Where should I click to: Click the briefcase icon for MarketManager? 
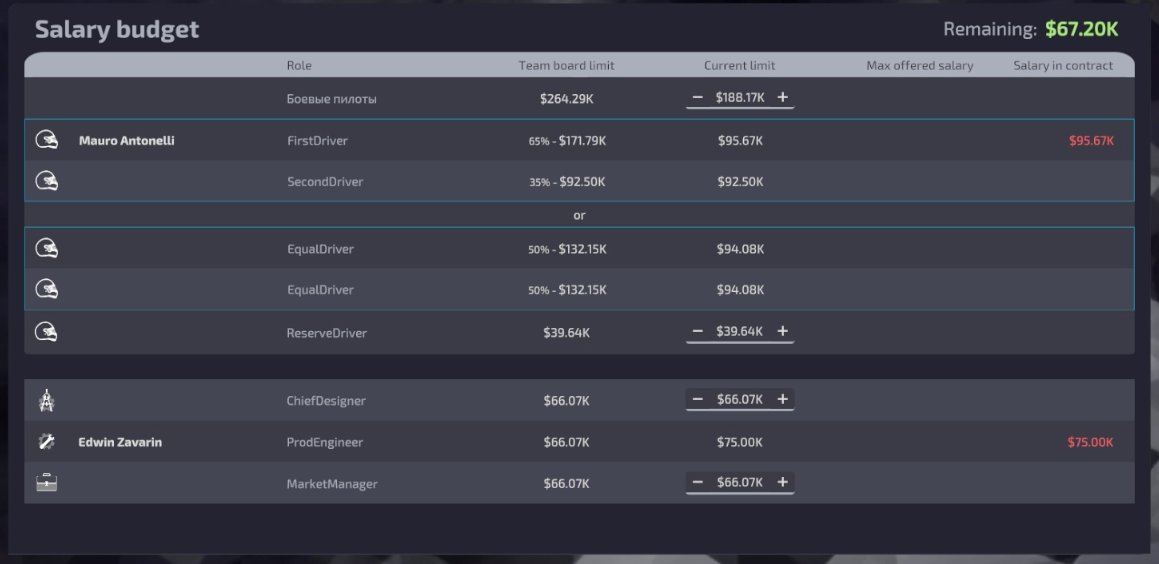47,483
